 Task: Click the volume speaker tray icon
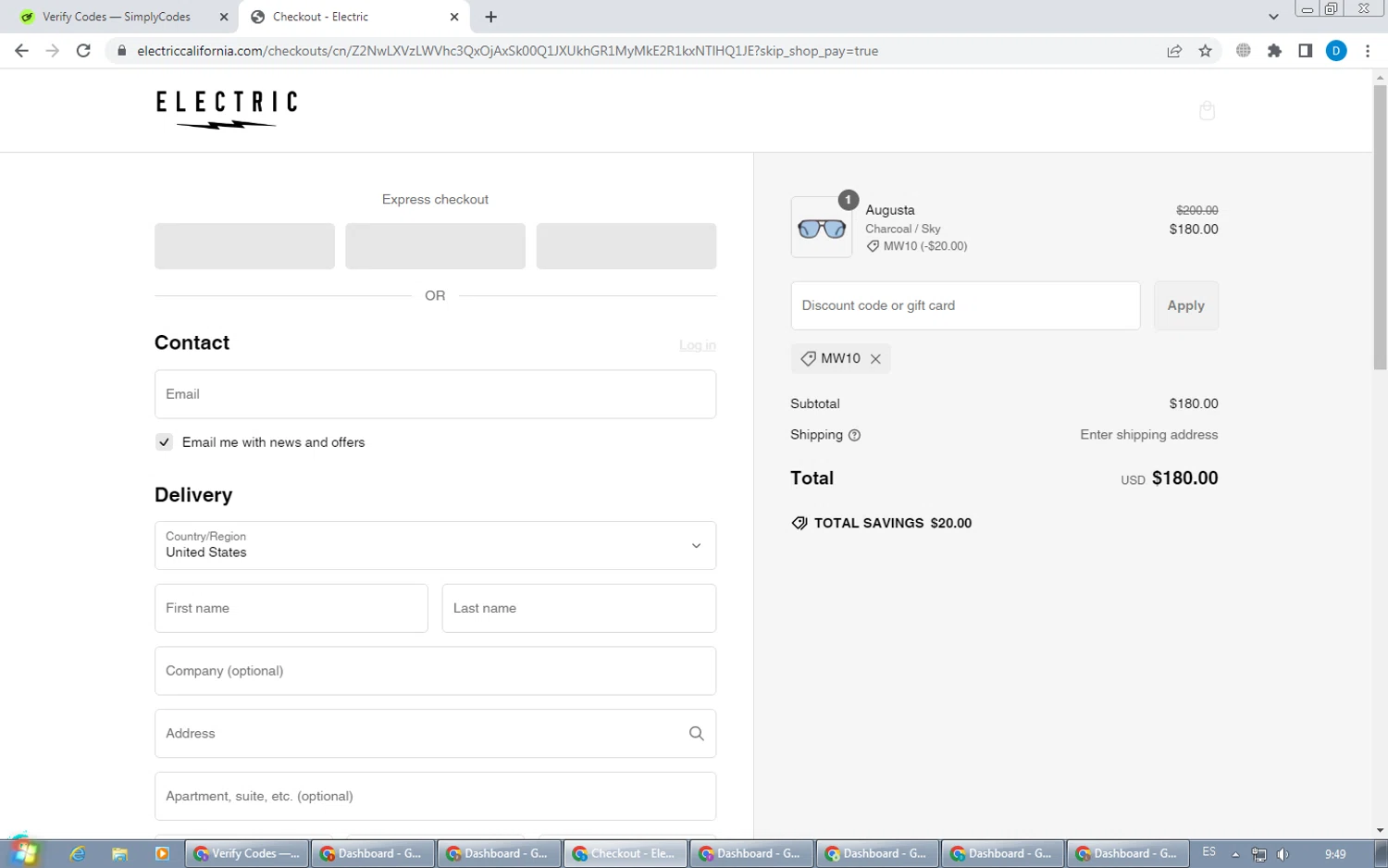(1283, 854)
